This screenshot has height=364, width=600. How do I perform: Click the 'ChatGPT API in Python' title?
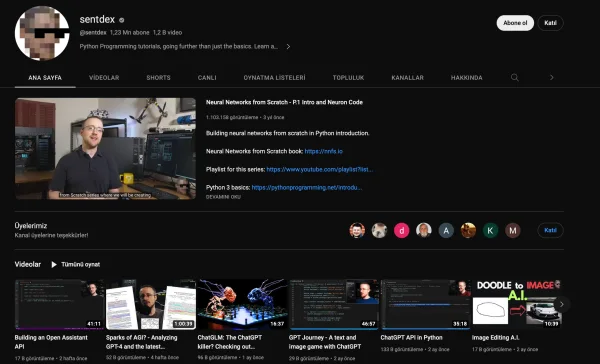pos(411,338)
